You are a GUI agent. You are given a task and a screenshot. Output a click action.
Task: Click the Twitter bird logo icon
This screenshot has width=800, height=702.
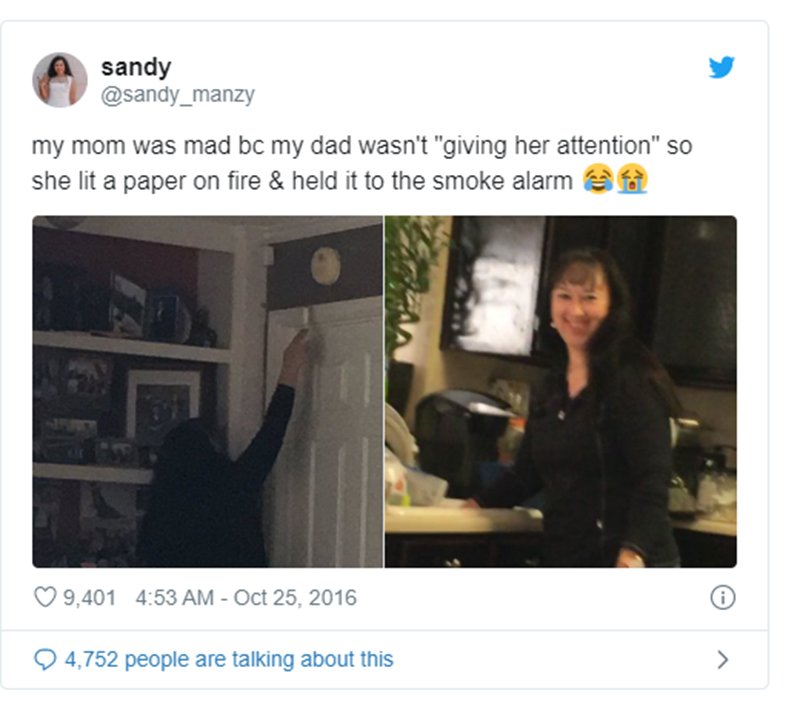click(721, 67)
